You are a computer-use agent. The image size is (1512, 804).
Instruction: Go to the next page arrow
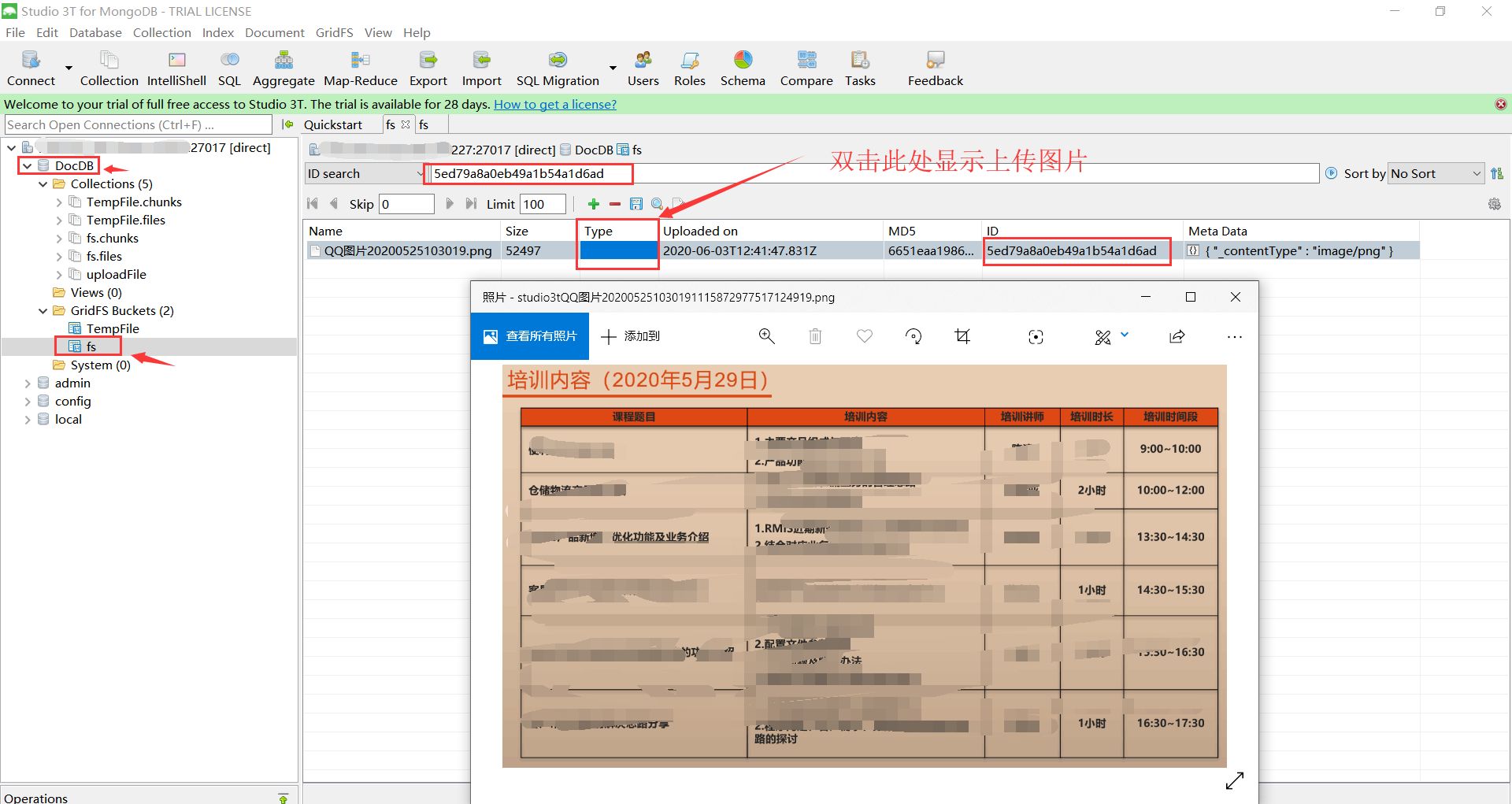[x=450, y=204]
